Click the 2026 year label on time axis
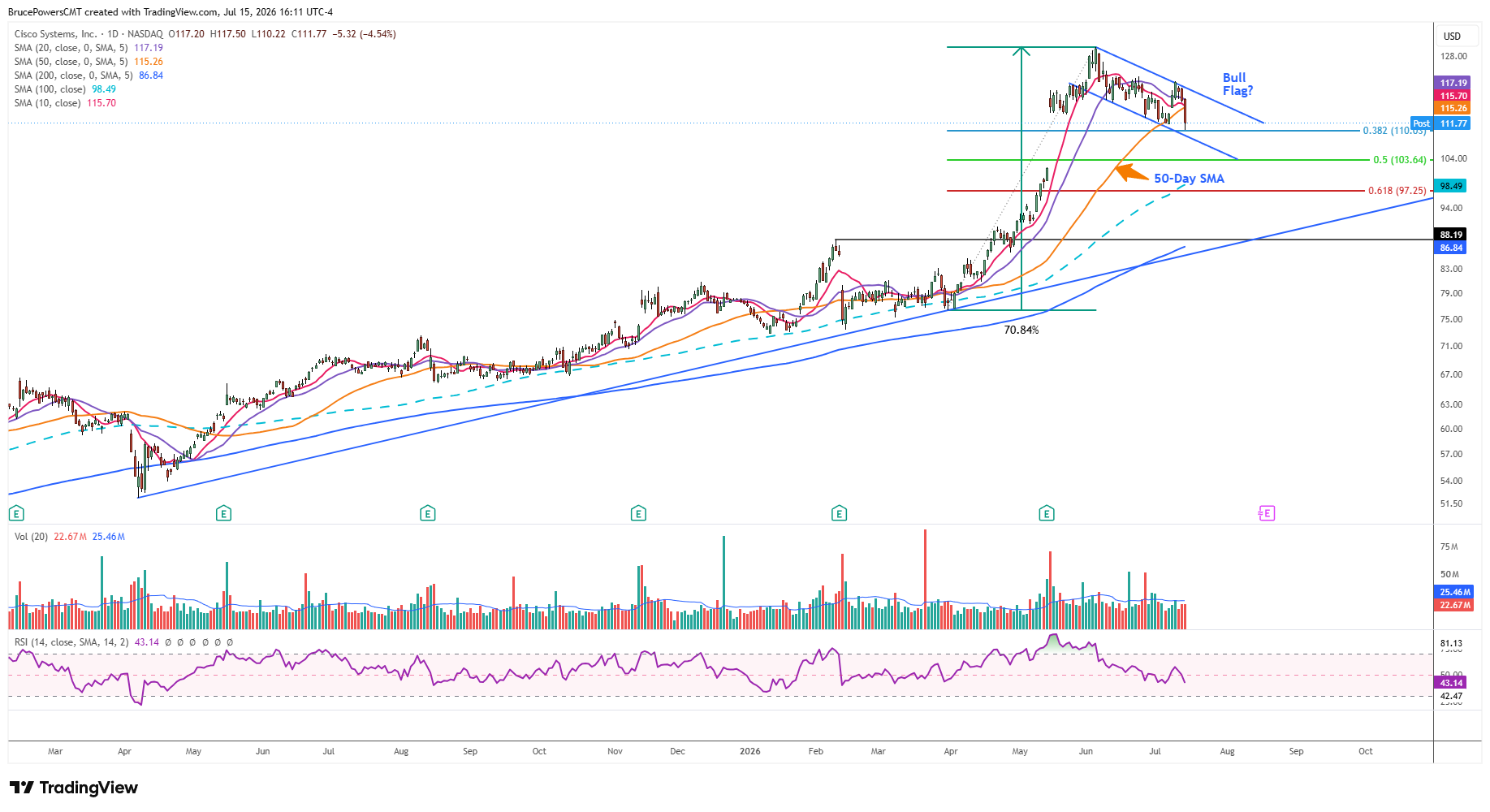Screen dimensions: 1490x812 pos(750,751)
